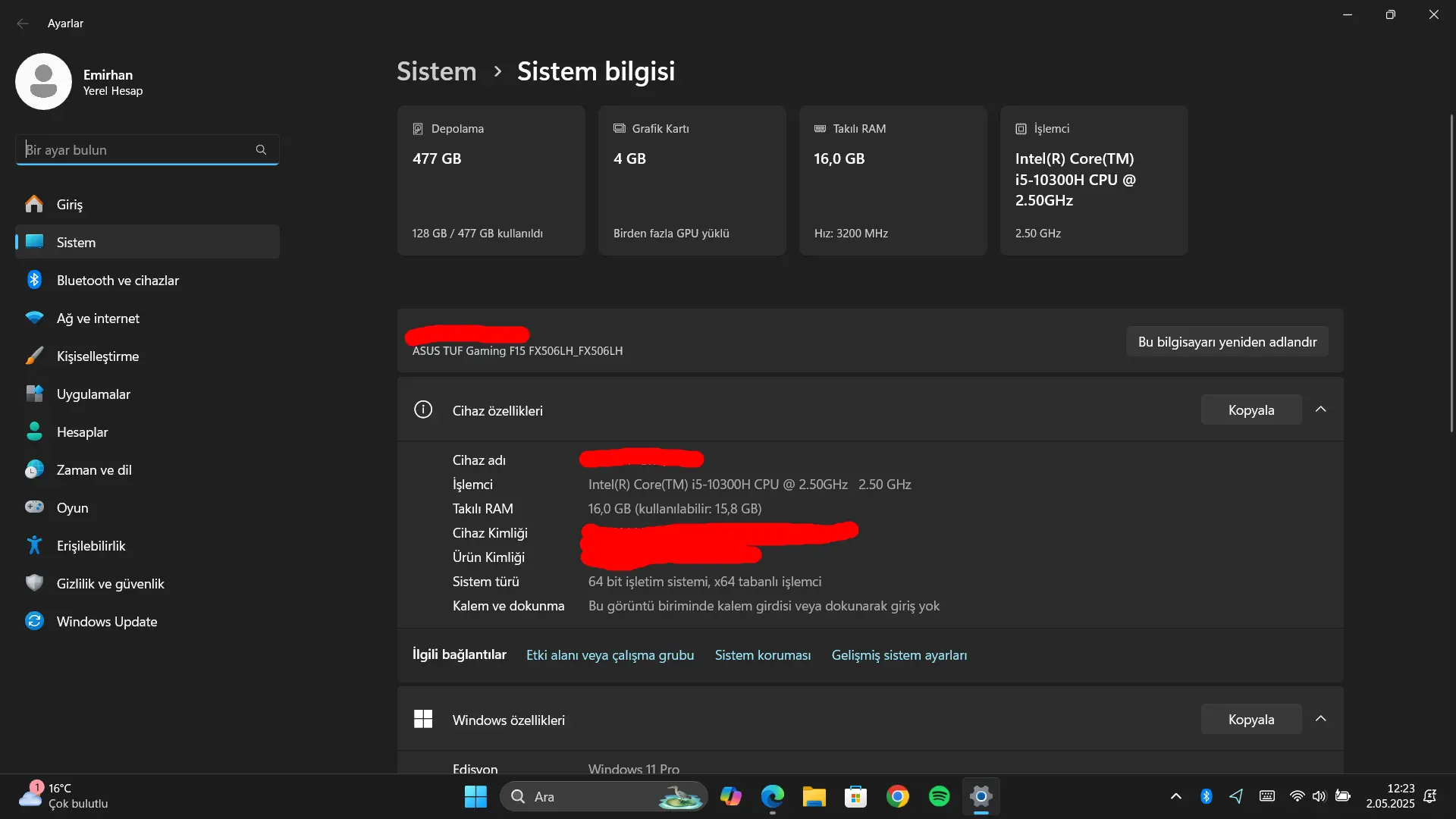Open Gelişmiş sistem ayarları link

click(899, 654)
